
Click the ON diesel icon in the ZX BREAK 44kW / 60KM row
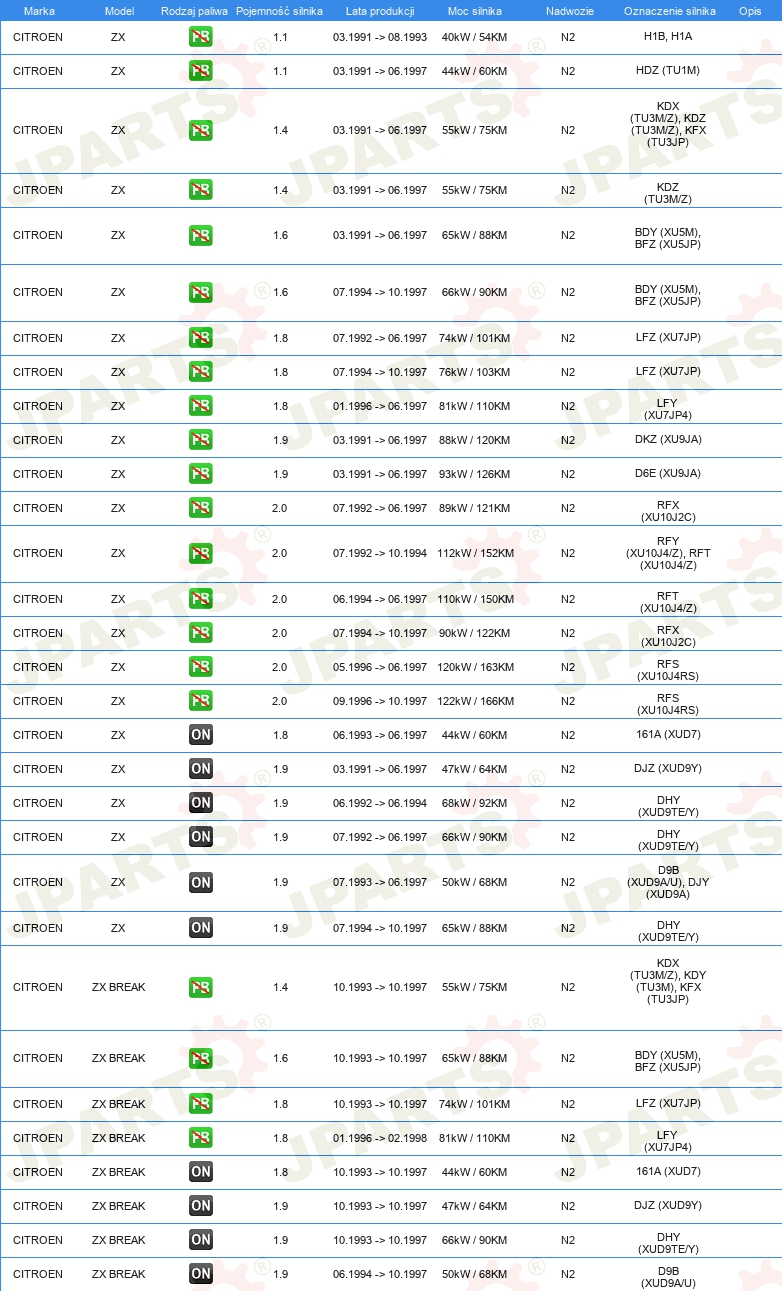pos(201,1172)
